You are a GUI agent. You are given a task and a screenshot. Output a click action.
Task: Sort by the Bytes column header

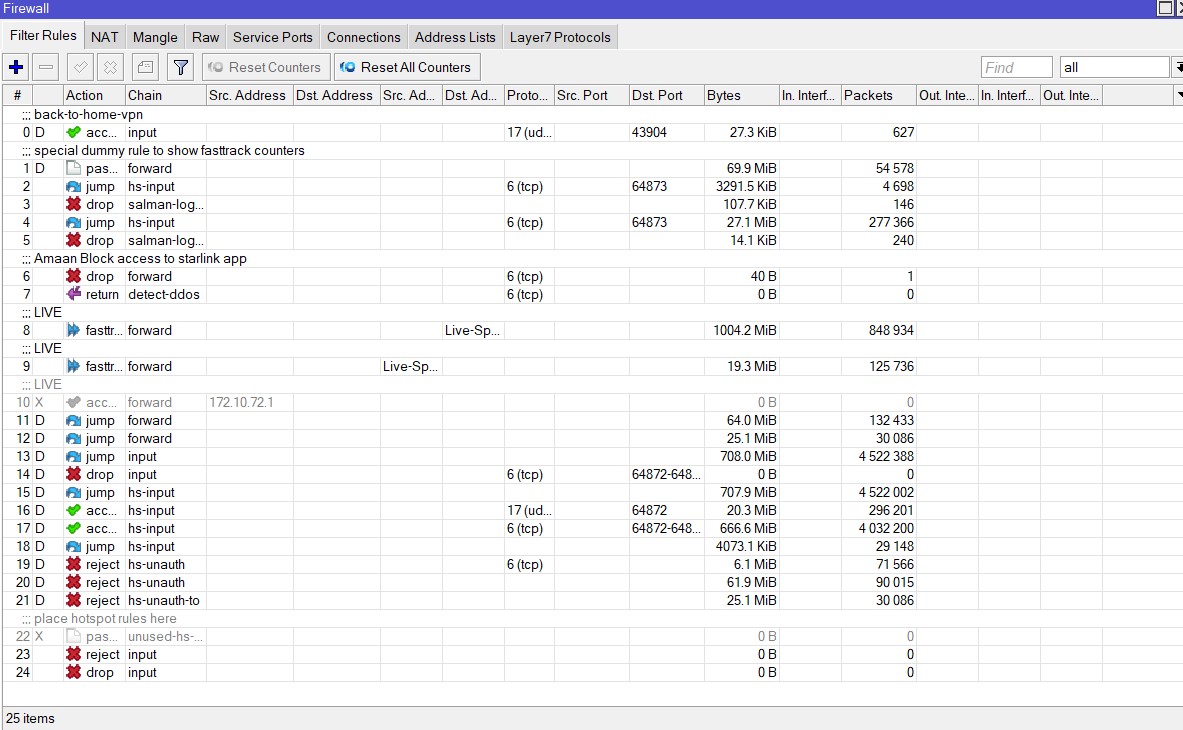pyautogui.click(x=741, y=95)
